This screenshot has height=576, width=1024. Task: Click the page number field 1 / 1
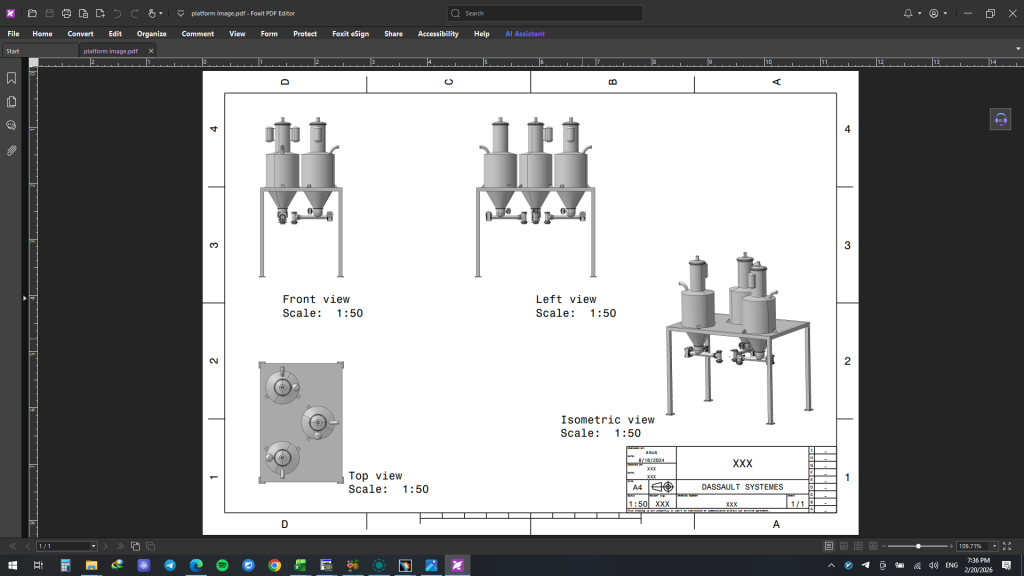63,546
